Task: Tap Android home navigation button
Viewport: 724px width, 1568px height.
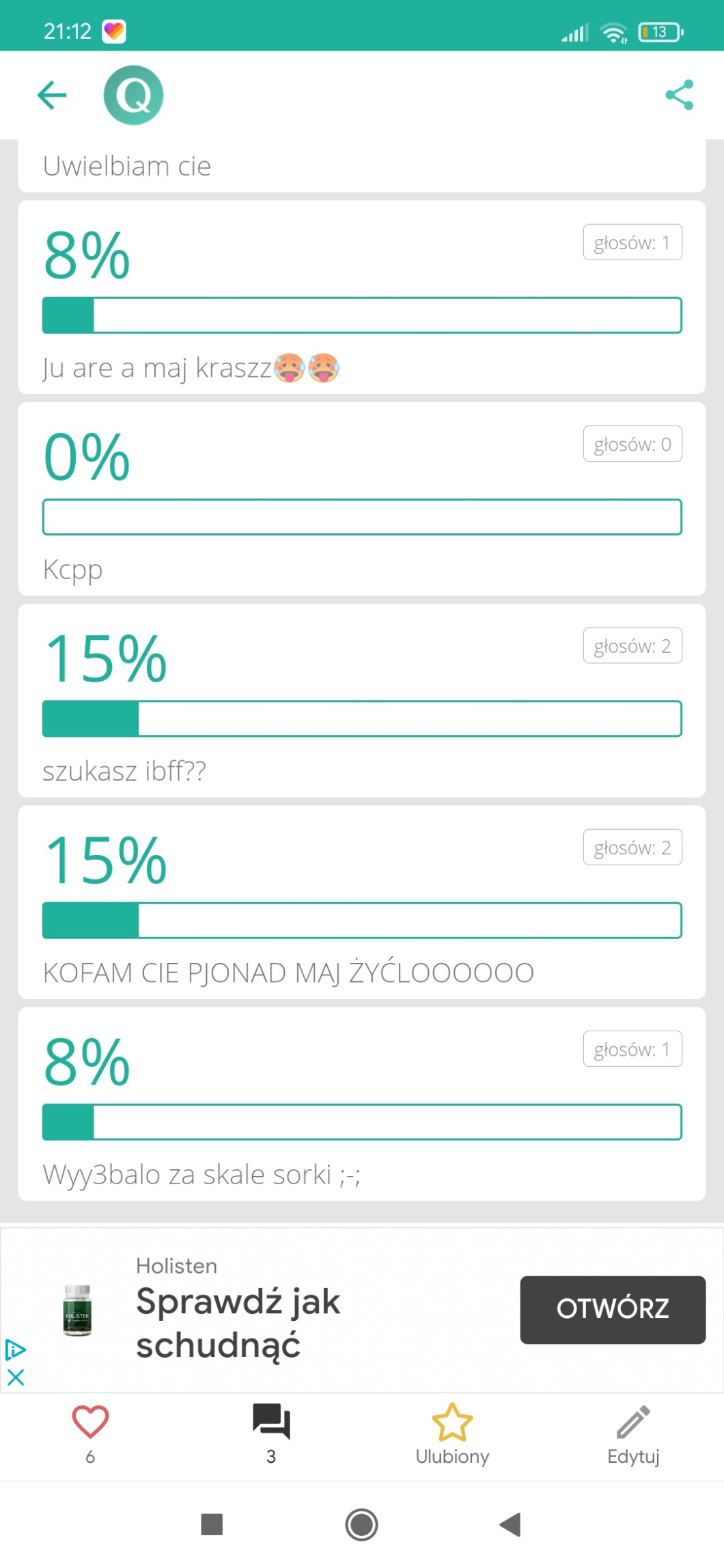Action: click(361, 1524)
